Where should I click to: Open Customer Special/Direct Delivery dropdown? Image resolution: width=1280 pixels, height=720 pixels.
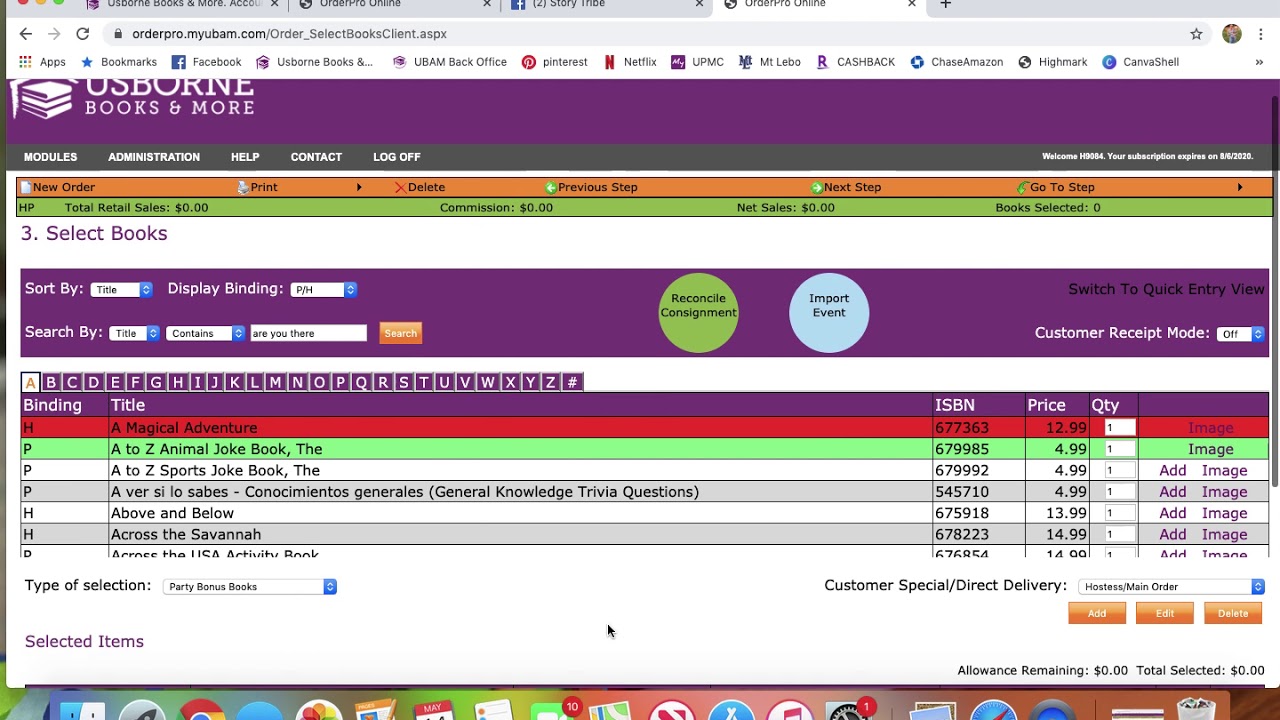click(x=1172, y=587)
